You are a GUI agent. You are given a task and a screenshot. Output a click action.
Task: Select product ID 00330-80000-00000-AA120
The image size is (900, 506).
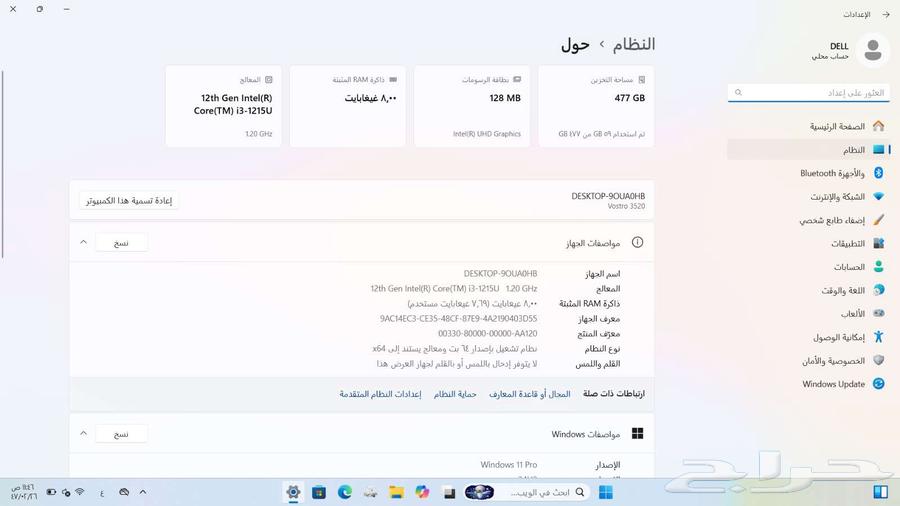point(488,333)
